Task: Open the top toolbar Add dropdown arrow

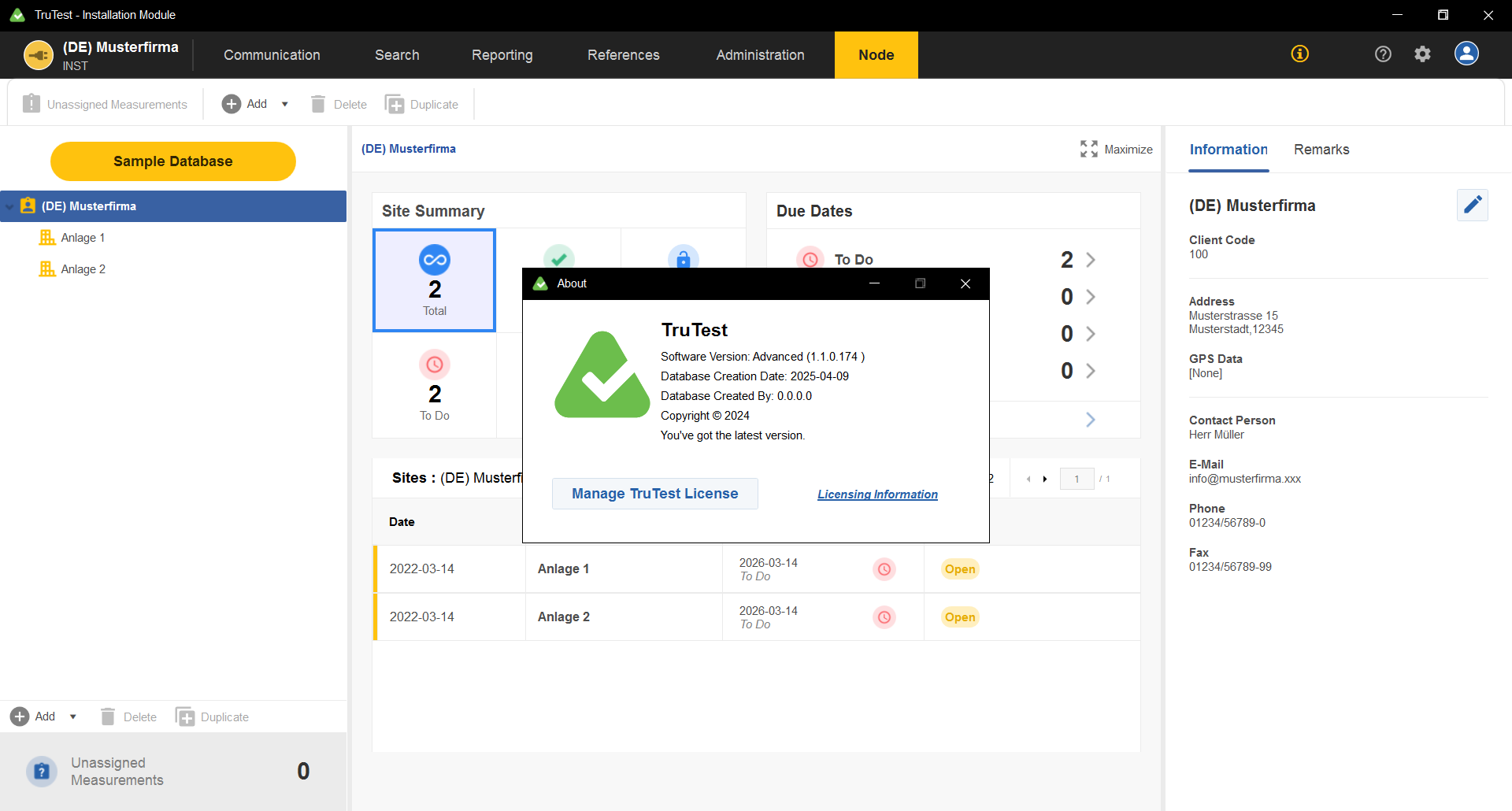Action: tap(285, 104)
